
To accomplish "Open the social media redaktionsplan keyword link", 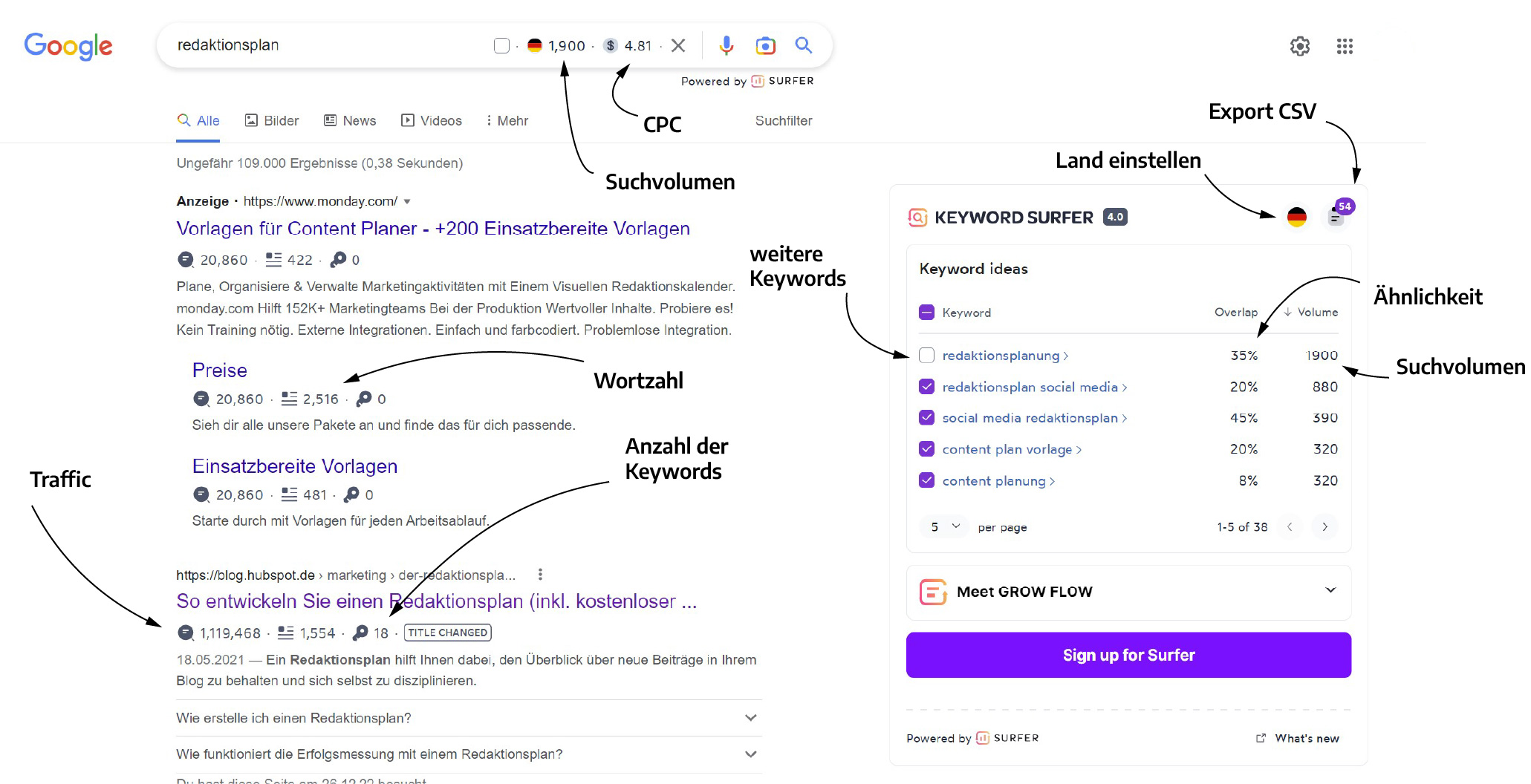I will click(1034, 418).
